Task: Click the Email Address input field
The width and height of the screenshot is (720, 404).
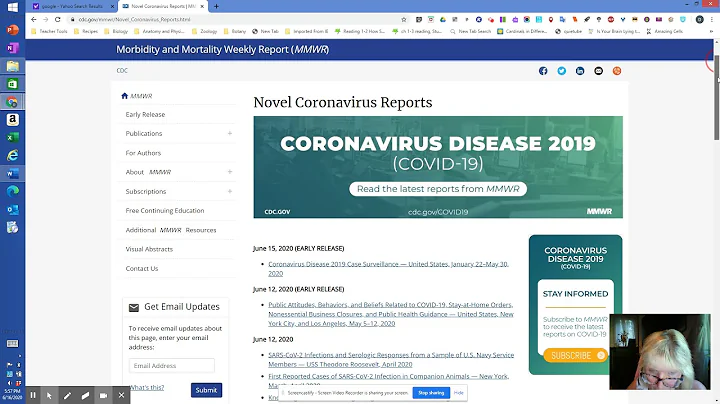Action: [172, 365]
